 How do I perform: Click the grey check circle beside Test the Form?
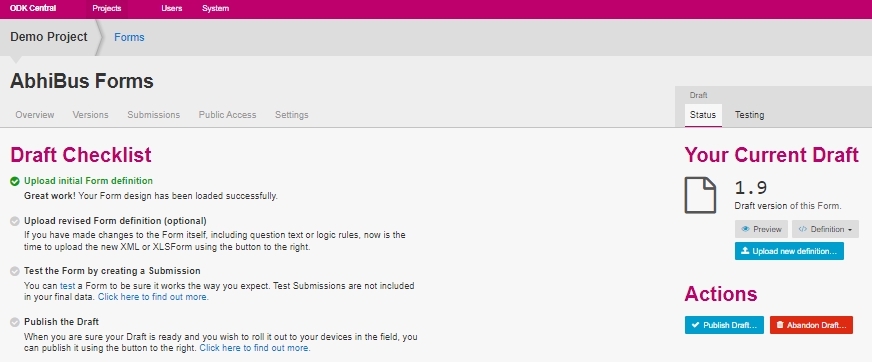pos(15,271)
